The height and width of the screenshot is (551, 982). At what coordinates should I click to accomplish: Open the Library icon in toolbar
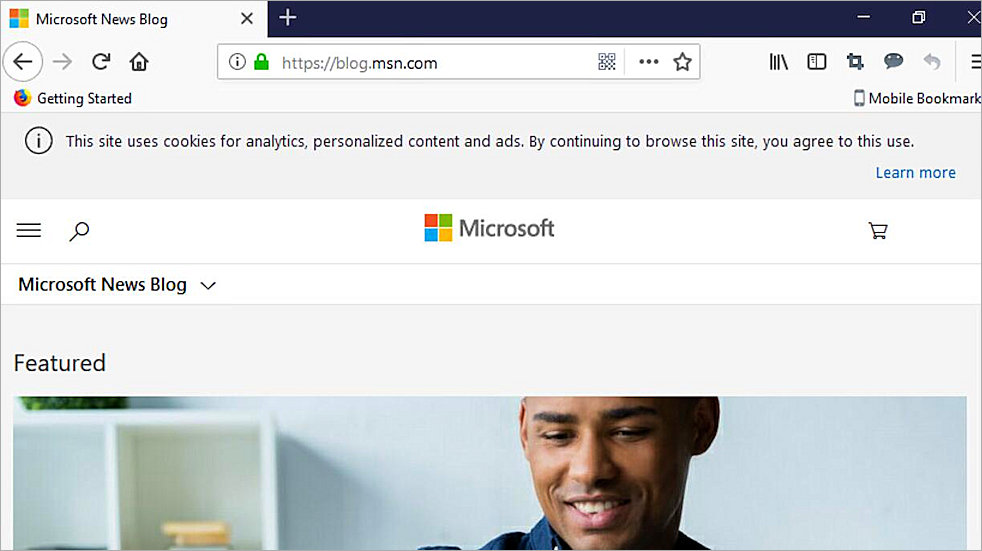tap(778, 62)
